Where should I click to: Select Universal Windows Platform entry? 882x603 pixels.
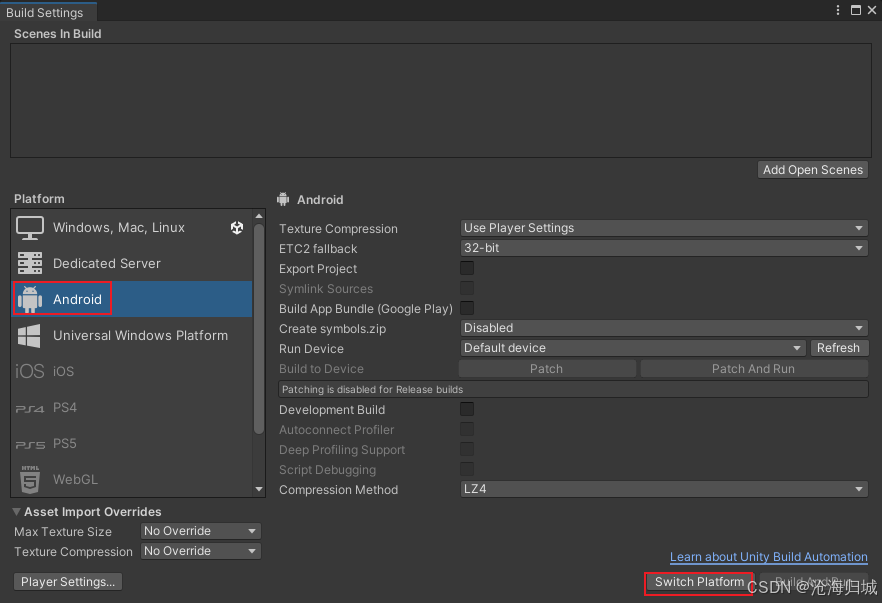[132, 335]
